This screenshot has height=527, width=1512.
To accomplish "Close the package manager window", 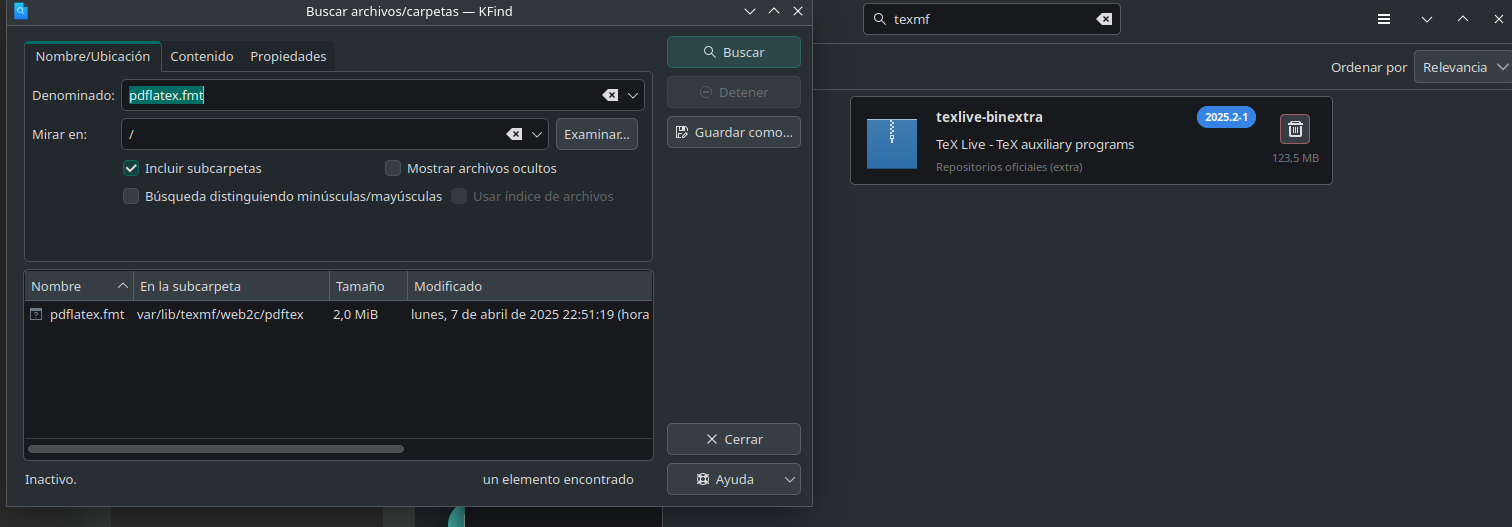I will click(x=1499, y=19).
